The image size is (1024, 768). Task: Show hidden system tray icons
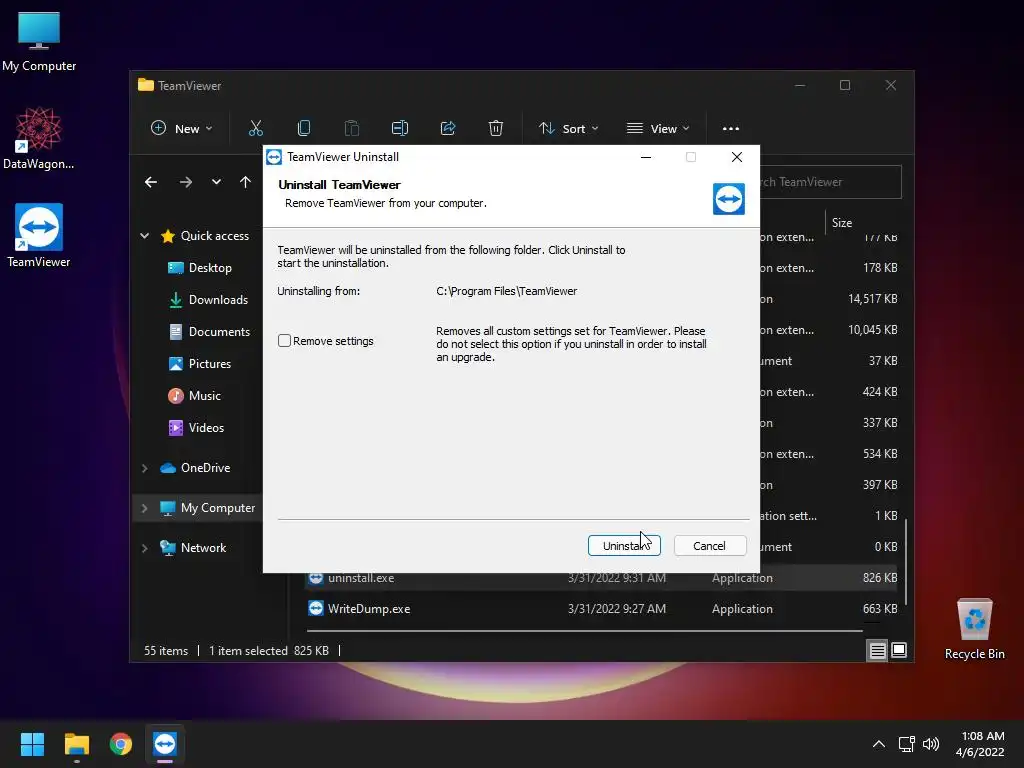tap(879, 744)
